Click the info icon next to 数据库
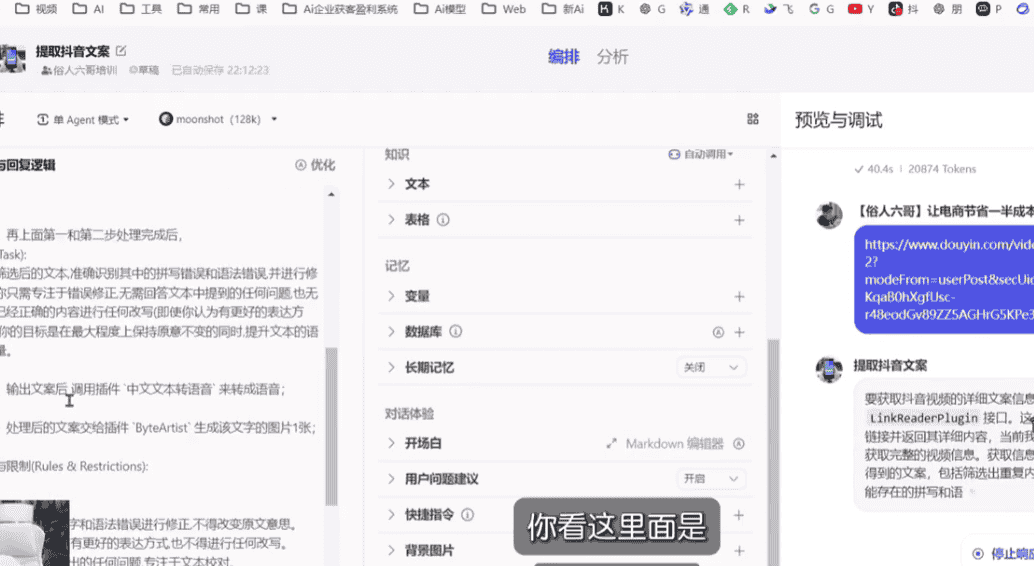1034x566 pixels. [456, 331]
